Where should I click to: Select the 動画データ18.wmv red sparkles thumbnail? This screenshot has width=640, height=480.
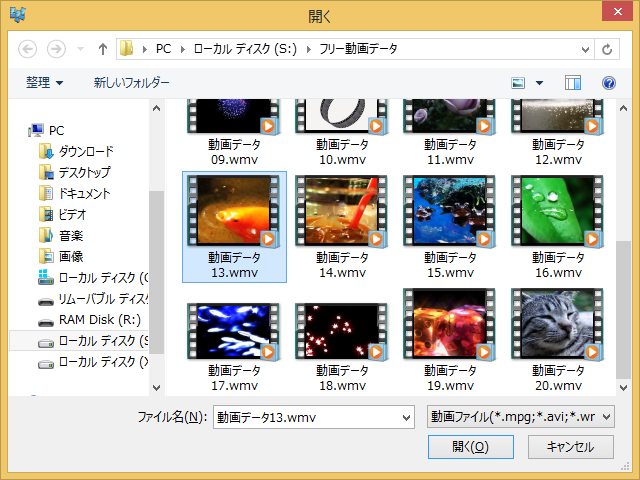pos(341,331)
